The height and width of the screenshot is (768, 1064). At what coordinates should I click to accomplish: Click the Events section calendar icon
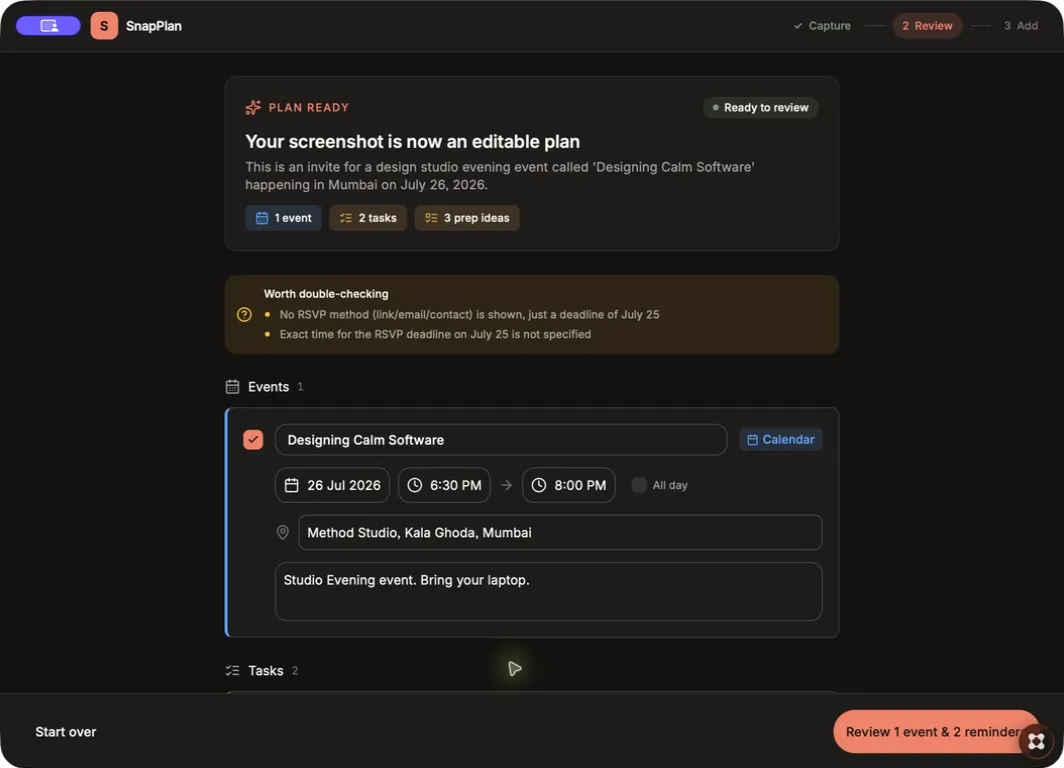(x=232, y=387)
